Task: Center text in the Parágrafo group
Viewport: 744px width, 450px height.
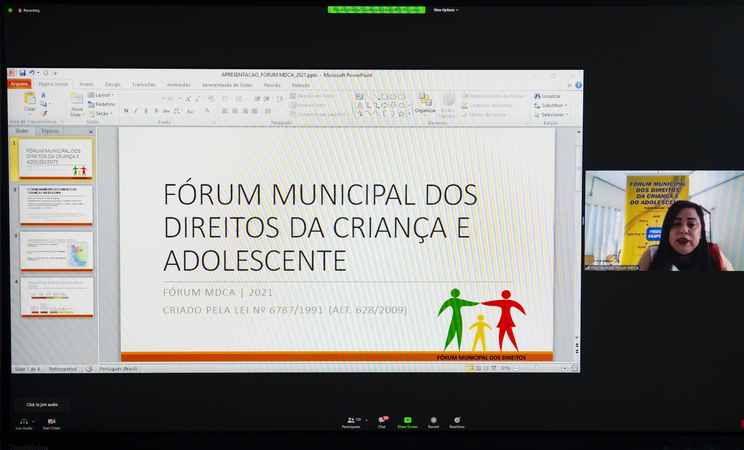Action: pyautogui.click(x=235, y=111)
